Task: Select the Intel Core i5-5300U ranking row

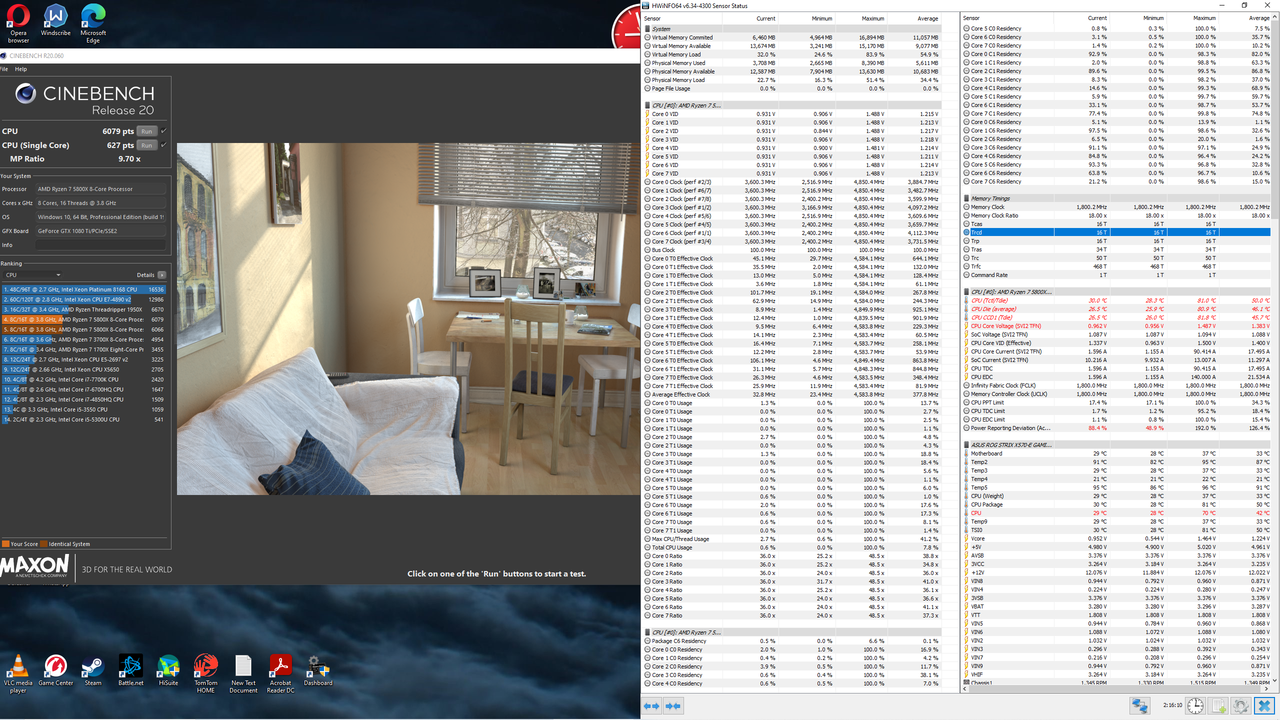Action: (x=85, y=419)
